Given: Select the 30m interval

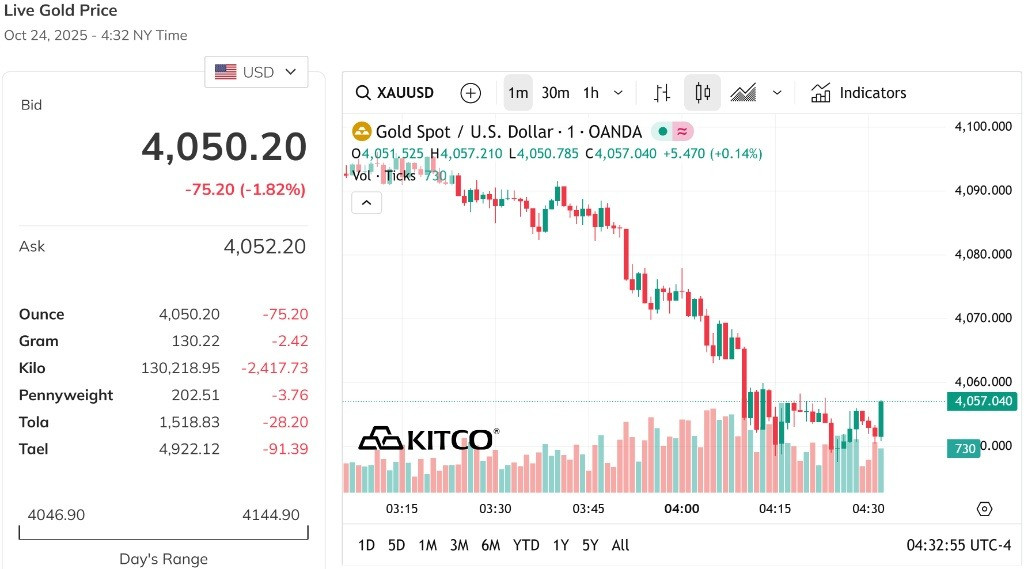Looking at the screenshot, I should click(555, 93).
